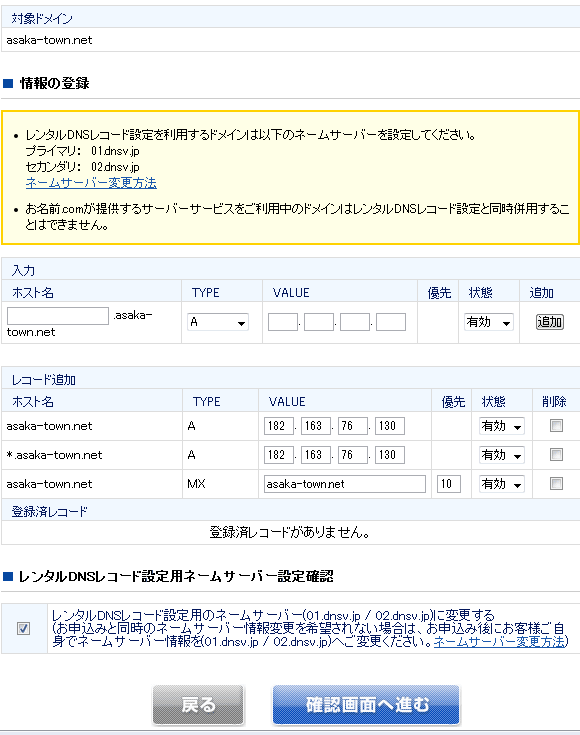Open 状態 dropdown for asaka-town.net A record

click(501, 426)
